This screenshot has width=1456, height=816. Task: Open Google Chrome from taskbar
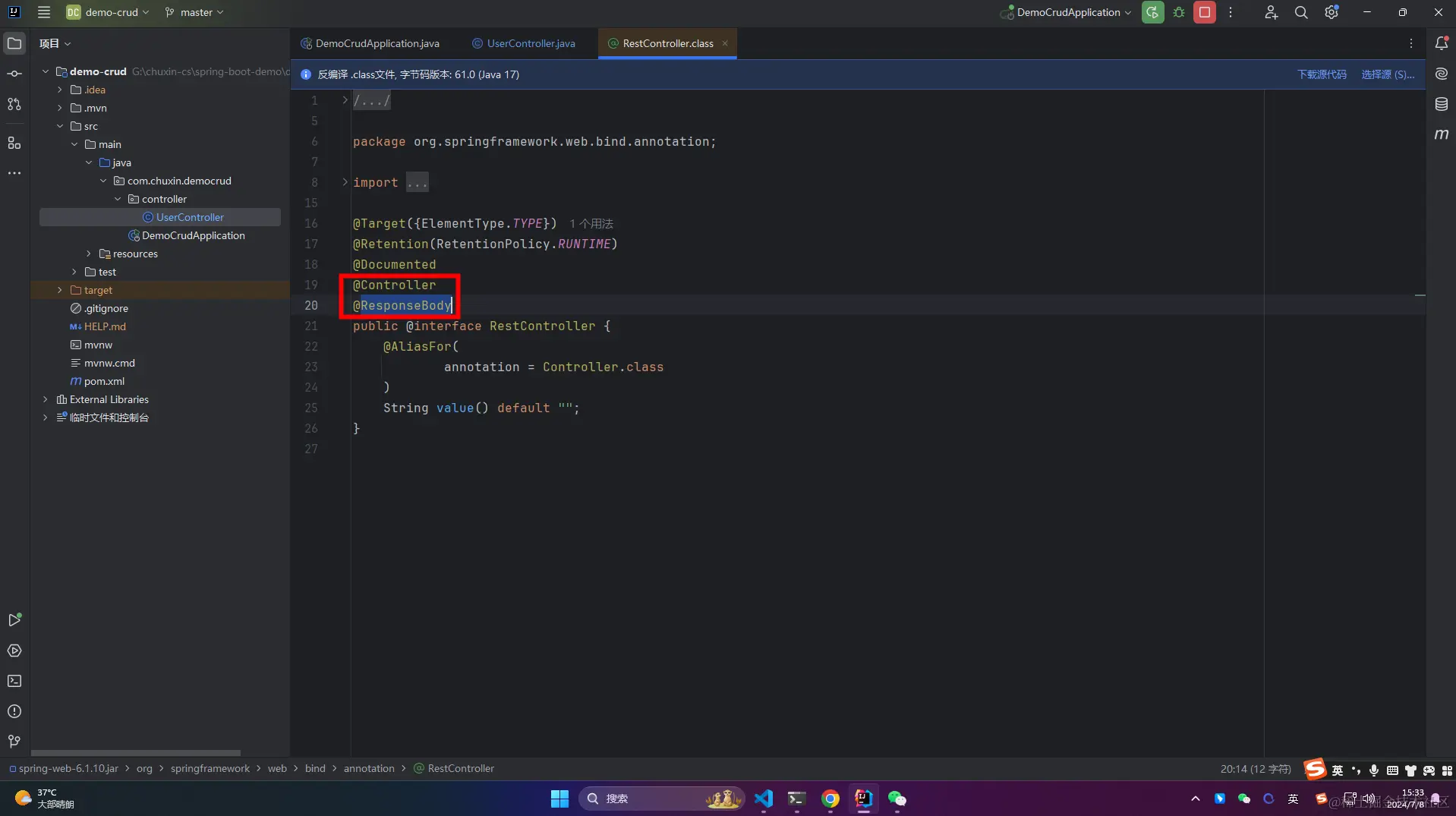click(830, 799)
